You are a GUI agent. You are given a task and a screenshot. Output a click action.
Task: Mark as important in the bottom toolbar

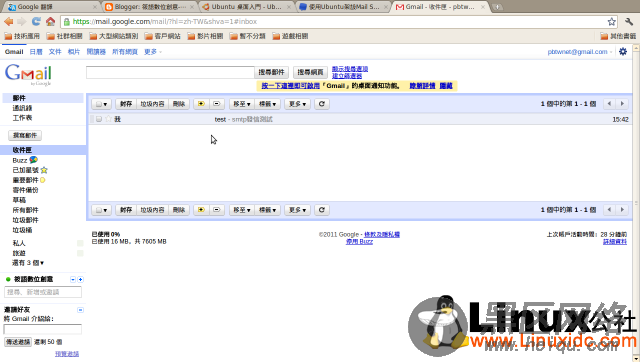click(201, 210)
